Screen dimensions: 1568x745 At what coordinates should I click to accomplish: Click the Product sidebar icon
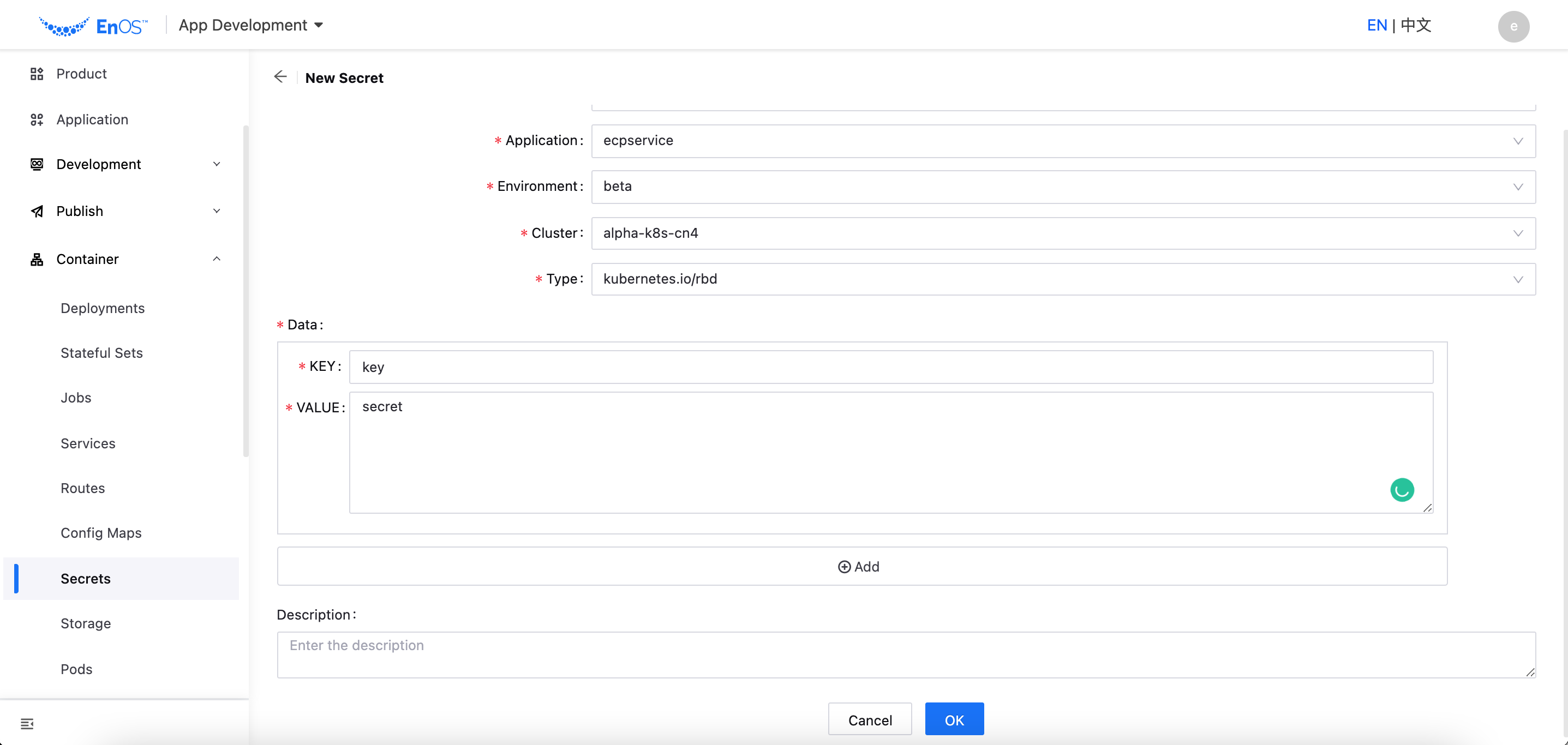point(37,74)
